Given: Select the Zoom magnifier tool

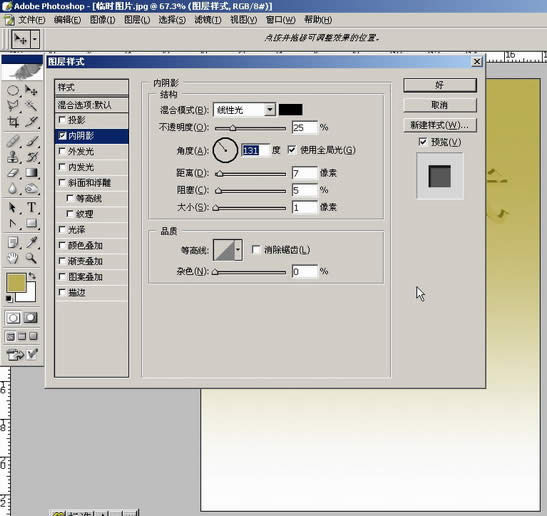Looking at the screenshot, I should [x=31, y=258].
